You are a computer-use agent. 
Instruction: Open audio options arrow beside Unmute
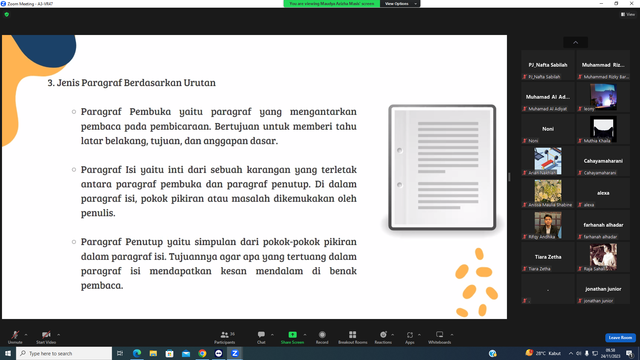(26, 335)
